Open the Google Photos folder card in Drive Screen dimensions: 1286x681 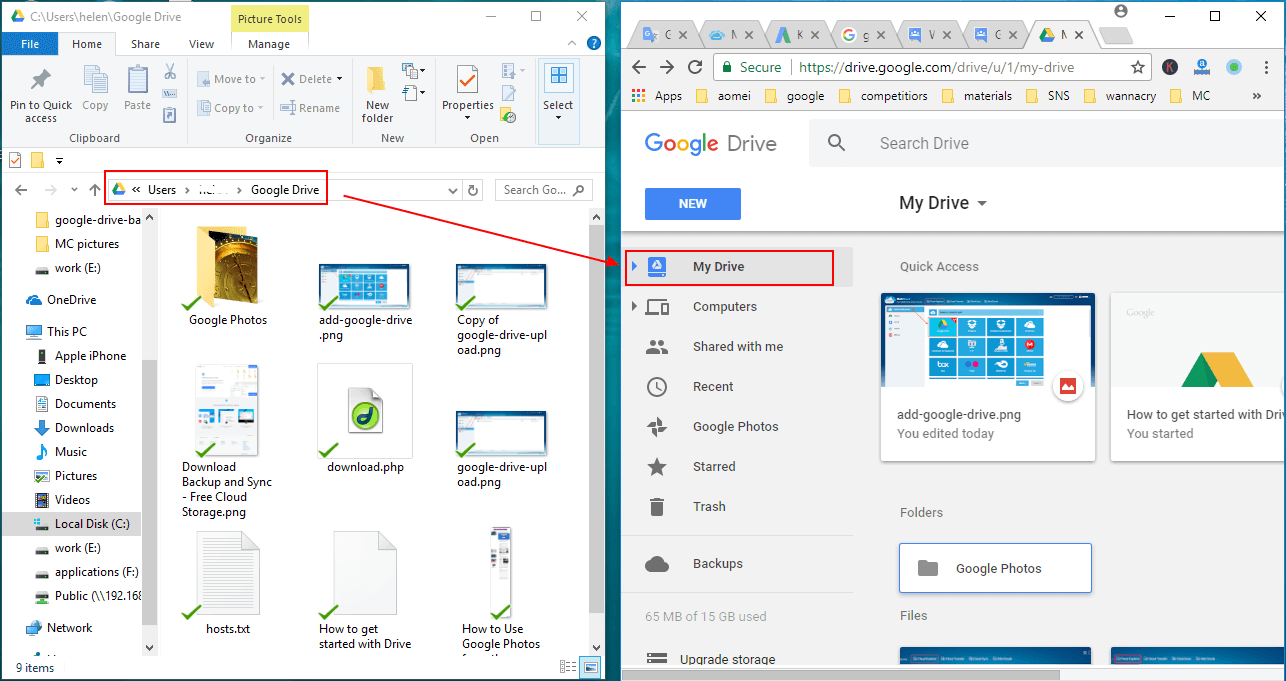point(995,568)
